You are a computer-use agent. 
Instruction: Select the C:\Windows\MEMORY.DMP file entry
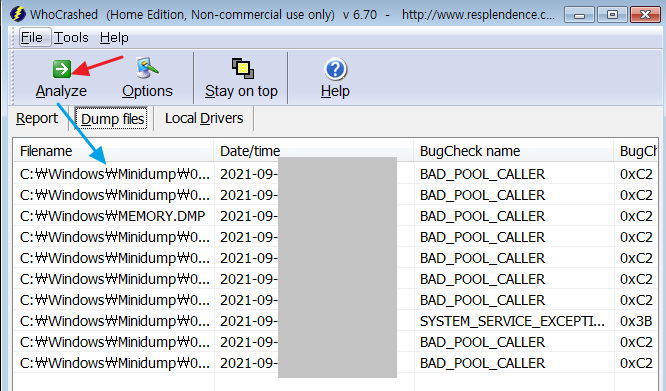(113, 216)
